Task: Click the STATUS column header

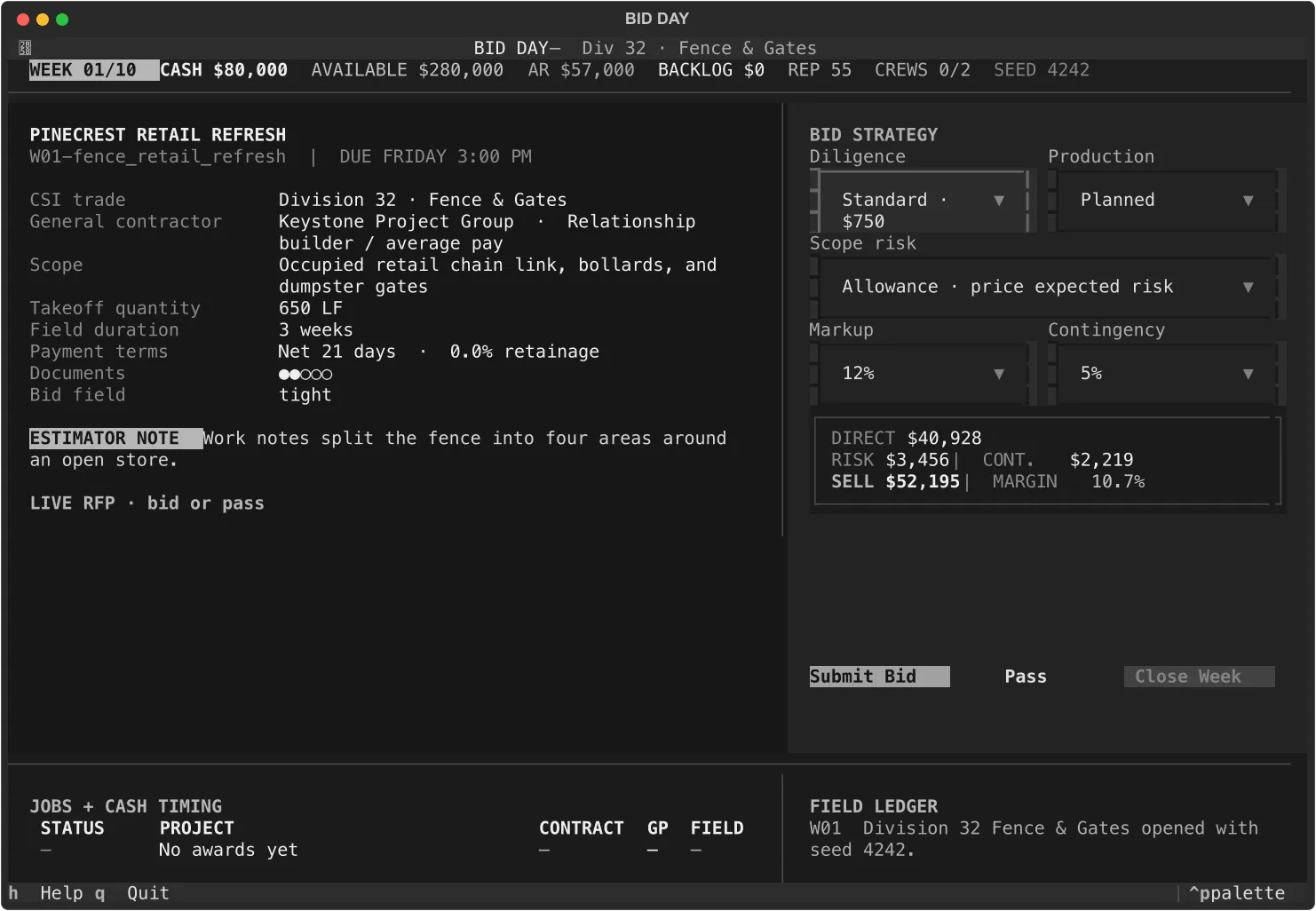Action: [73, 828]
